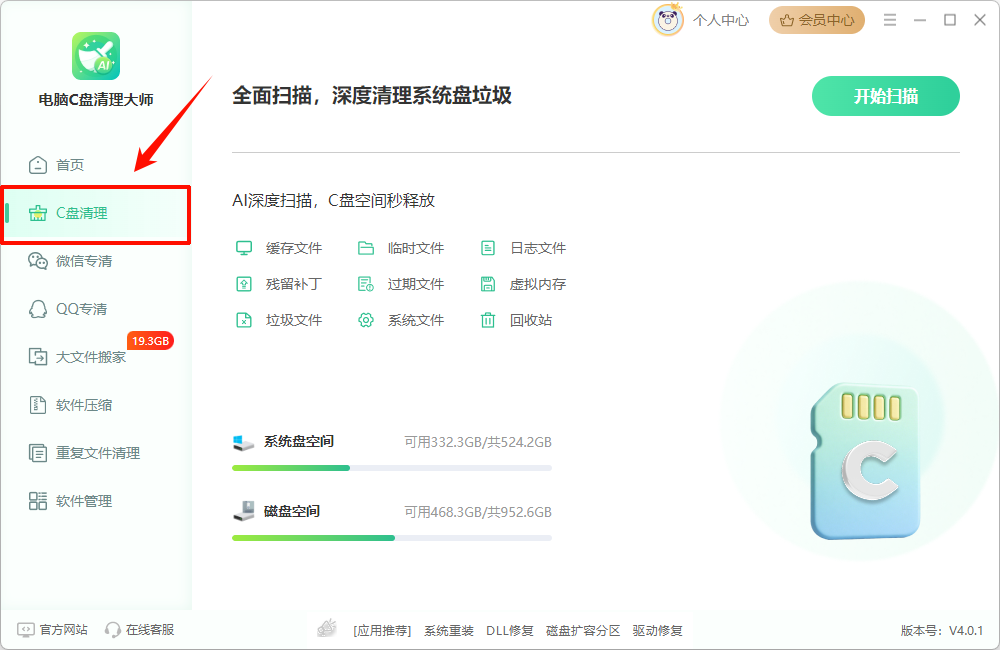Click the 系统文件 gear icon
The image size is (1000, 650).
[364, 319]
